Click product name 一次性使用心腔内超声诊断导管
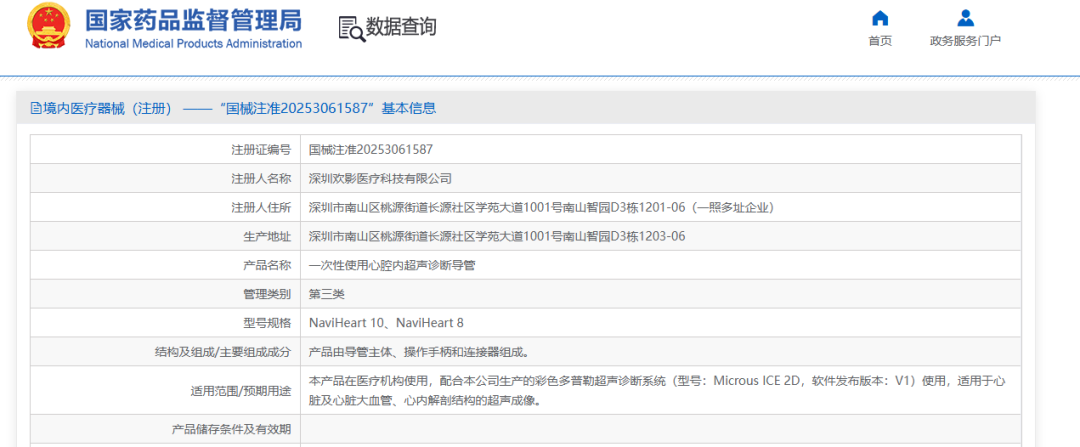Viewport: 1080px width, 447px height. pyautogui.click(x=392, y=265)
